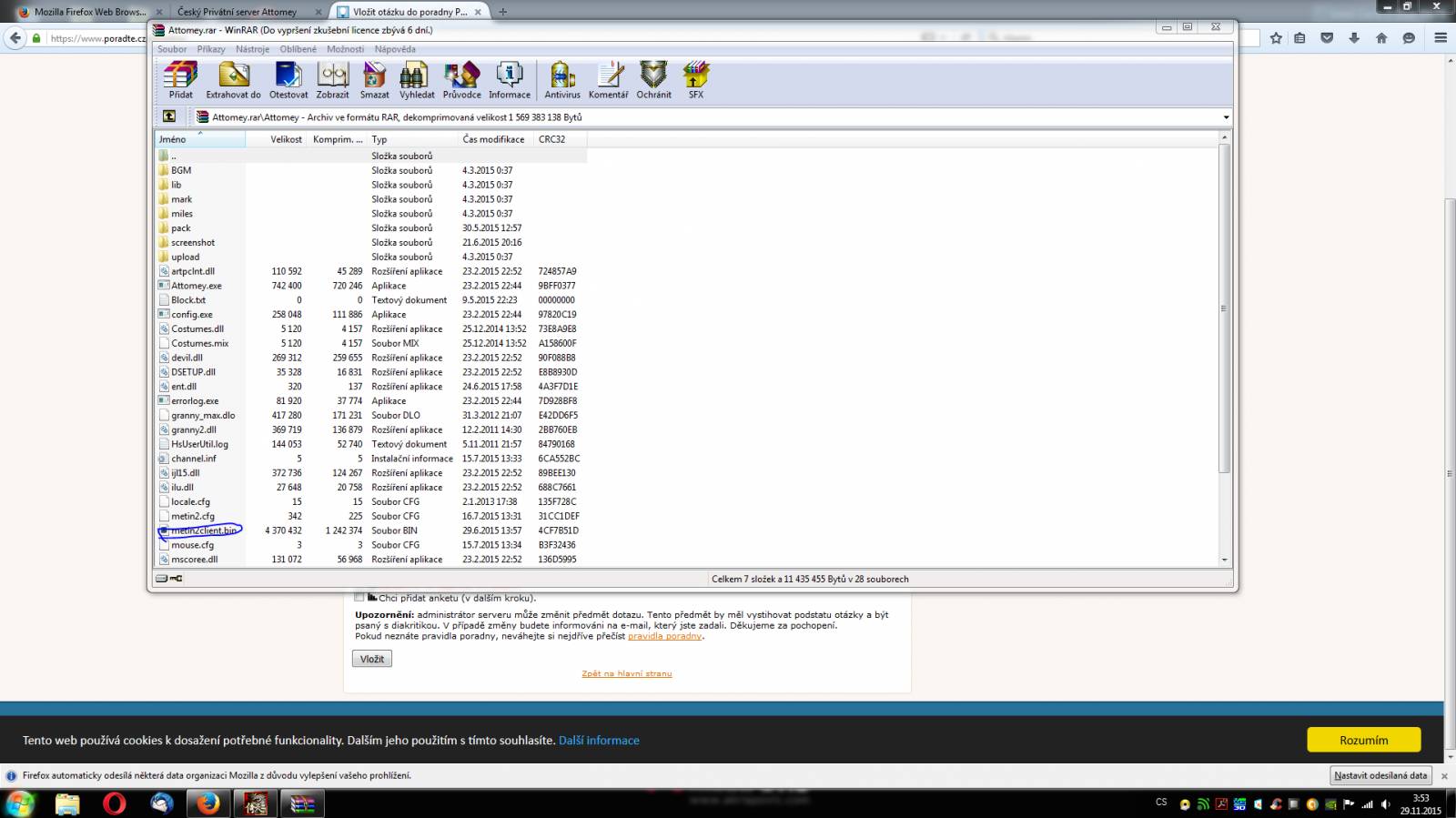Select the metin2client.bin file
1456x818 pixels.
click(x=204, y=530)
